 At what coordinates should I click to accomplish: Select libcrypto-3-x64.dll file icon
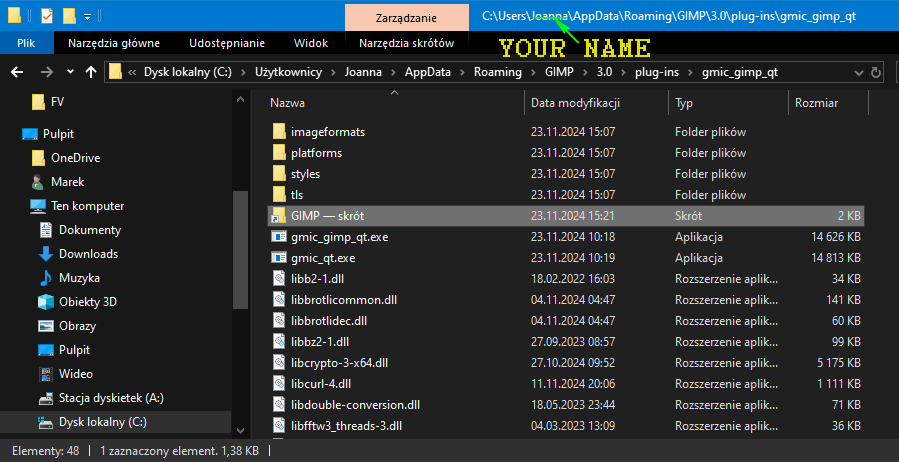click(x=279, y=363)
